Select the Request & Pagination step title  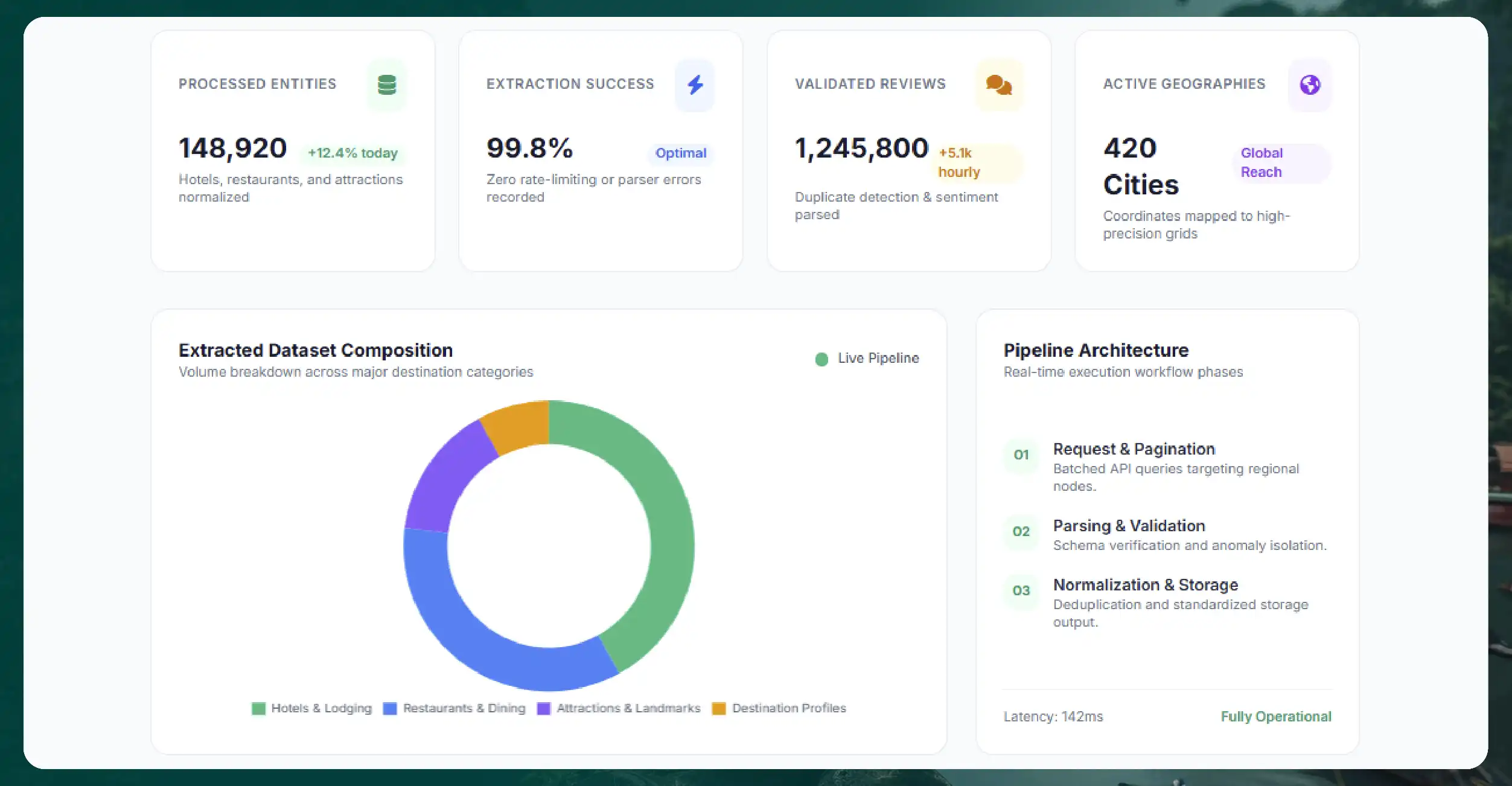(x=1134, y=449)
